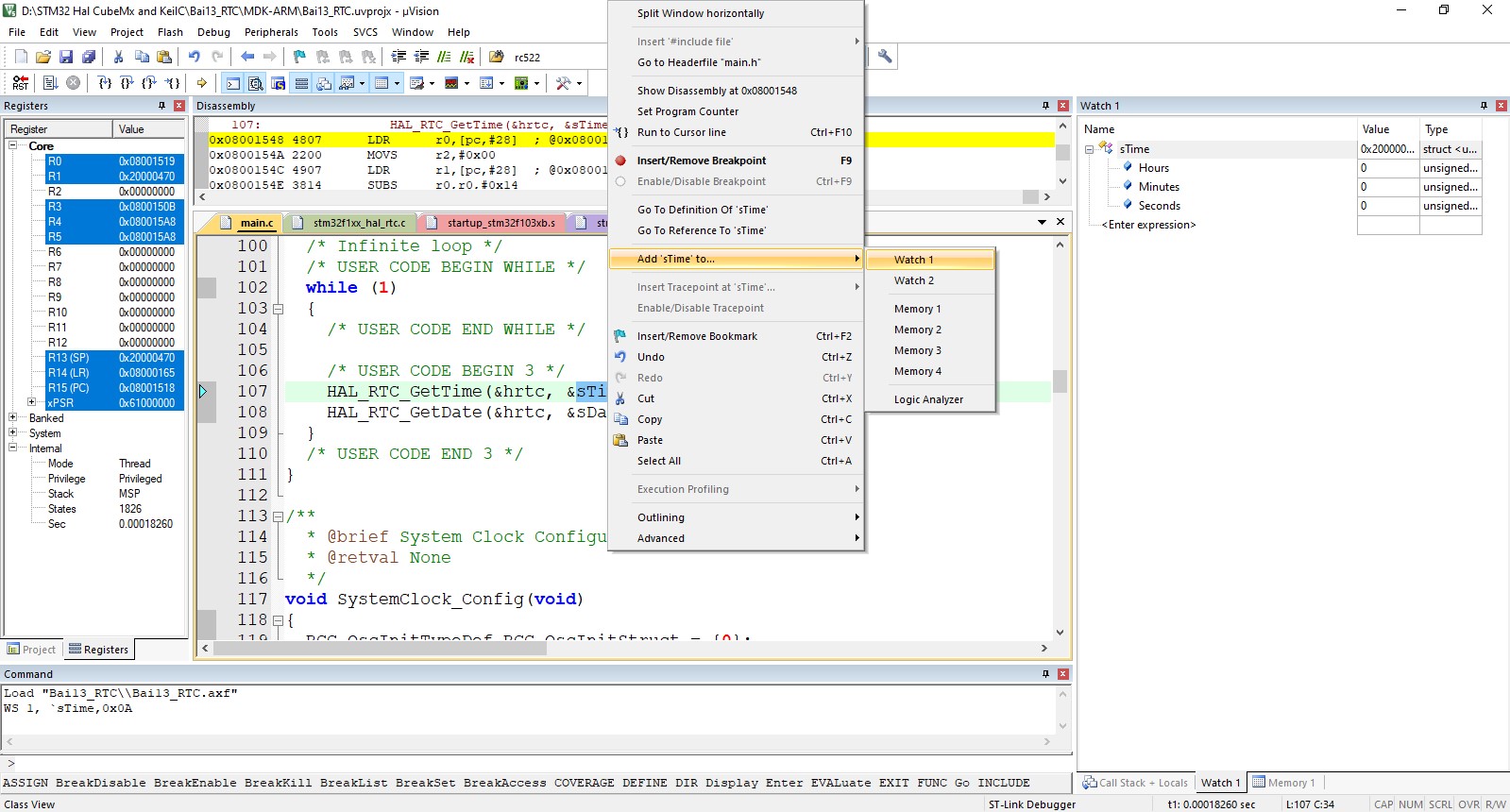Click the Step Out icon
1510x812 pixels.
pyautogui.click(x=149, y=83)
